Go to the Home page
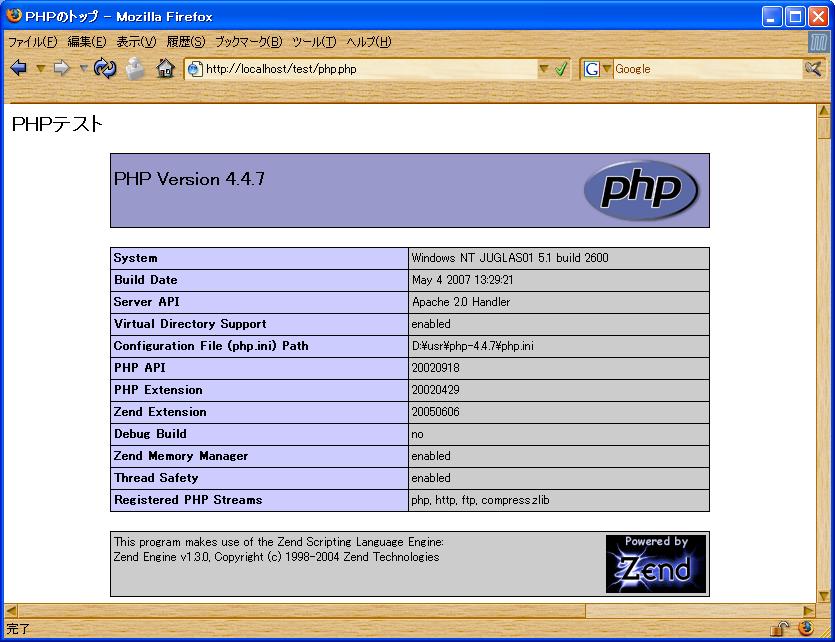 pyautogui.click(x=165, y=69)
